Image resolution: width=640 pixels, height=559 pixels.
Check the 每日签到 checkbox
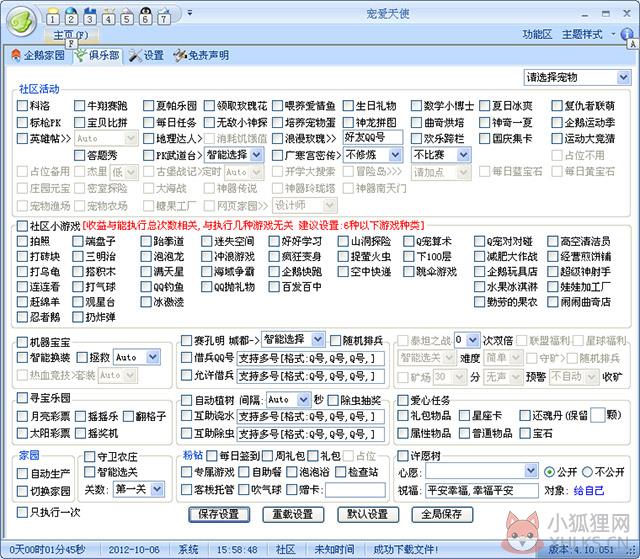[x=211, y=455]
